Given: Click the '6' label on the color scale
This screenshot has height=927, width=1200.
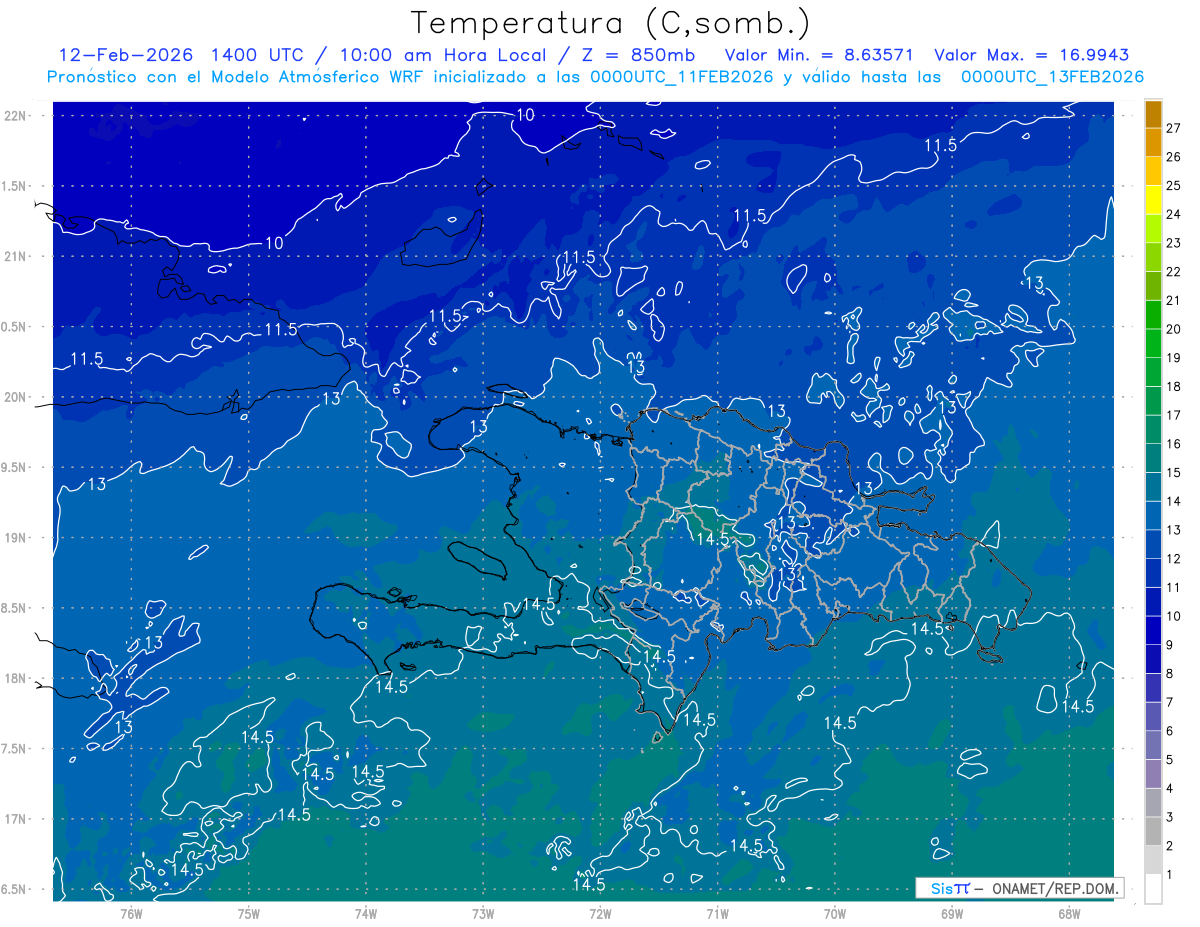Looking at the screenshot, I should click(x=1170, y=731).
